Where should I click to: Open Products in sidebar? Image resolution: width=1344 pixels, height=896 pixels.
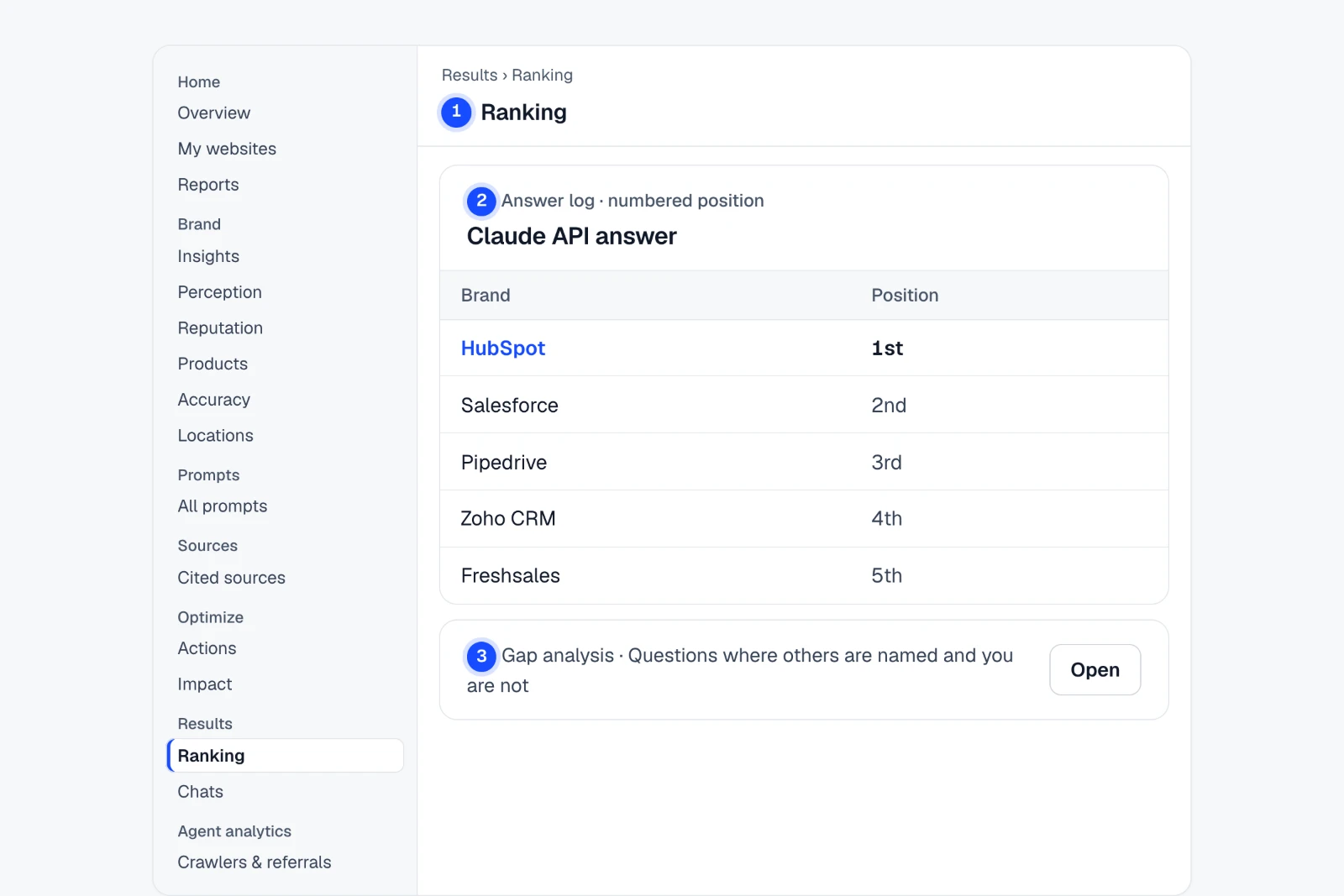tap(213, 364)
